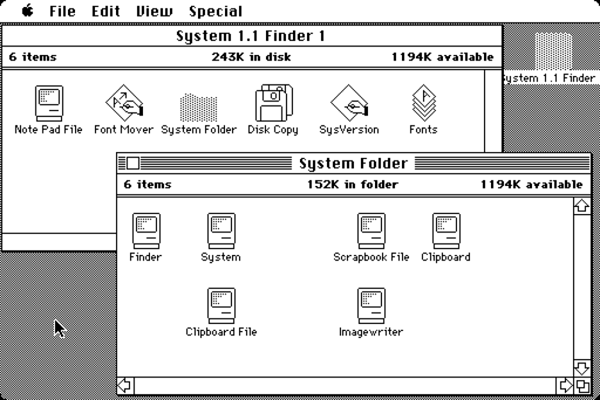Open the Special menu
Viewport: 600px width, 400px height.
[x=215, y=11]
